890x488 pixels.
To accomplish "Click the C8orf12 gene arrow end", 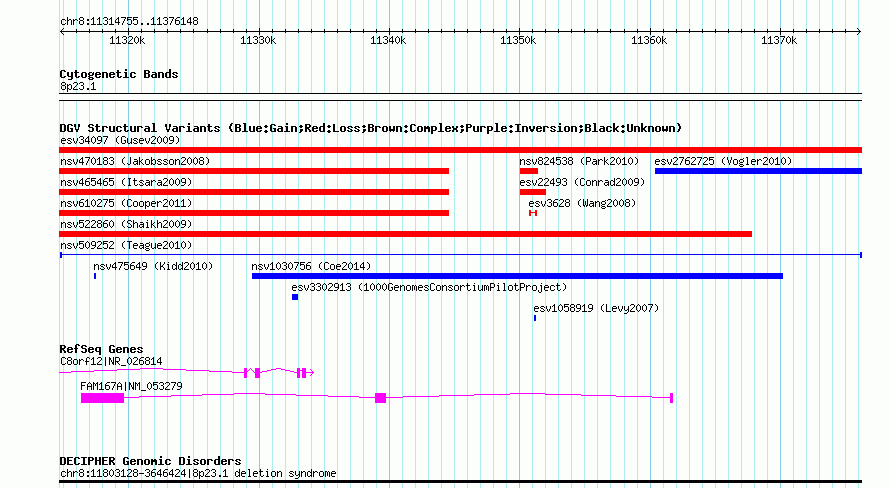I will pyautogui.click(x=310, y=373).
